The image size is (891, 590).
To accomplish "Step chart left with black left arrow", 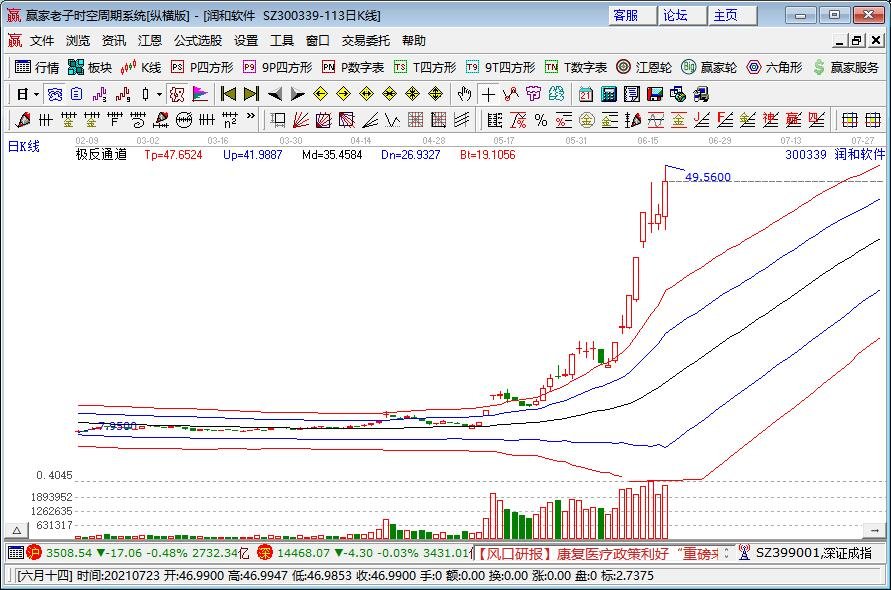I will (275, 94).
